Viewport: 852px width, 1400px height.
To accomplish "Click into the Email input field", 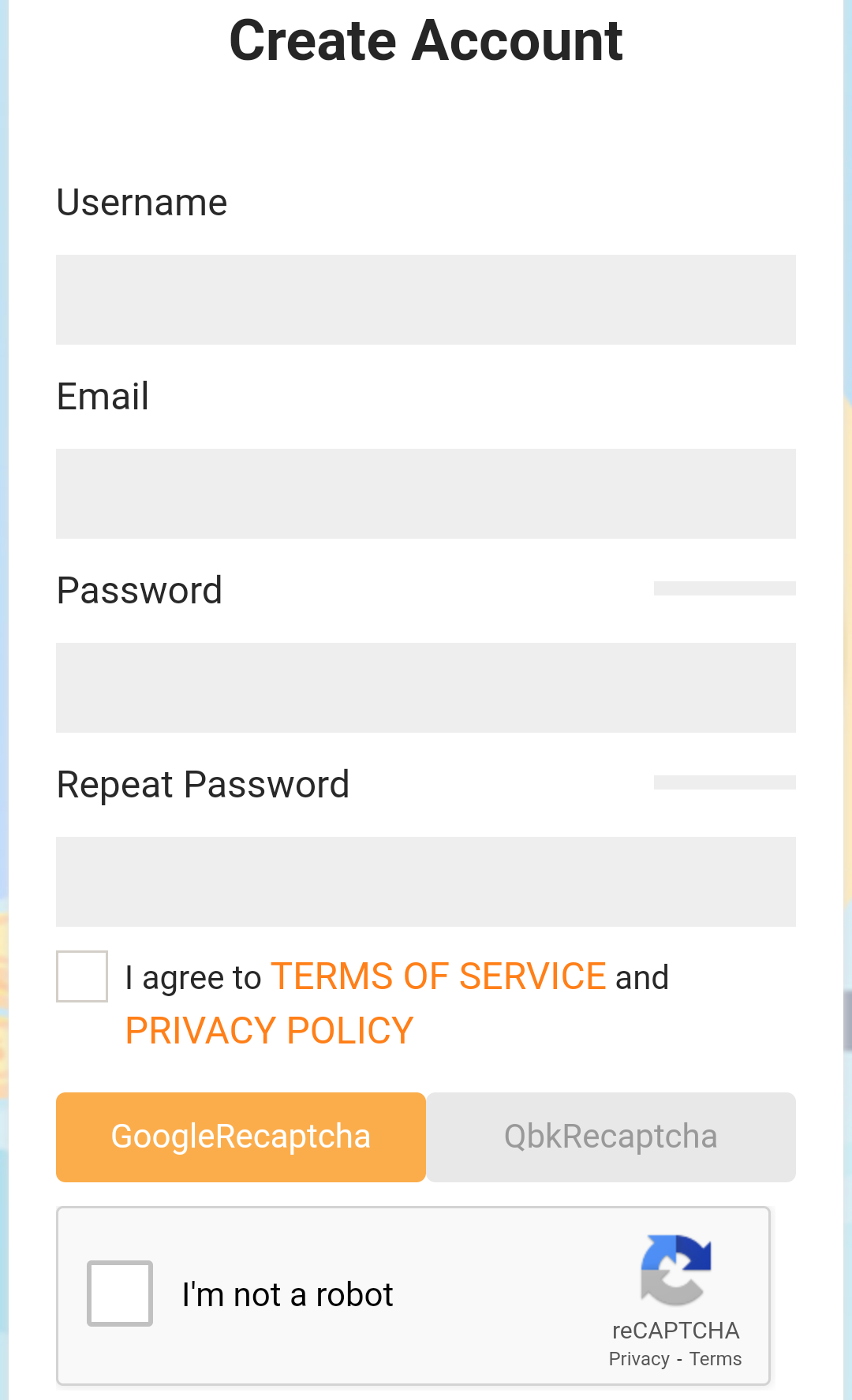I will [426, 494].
